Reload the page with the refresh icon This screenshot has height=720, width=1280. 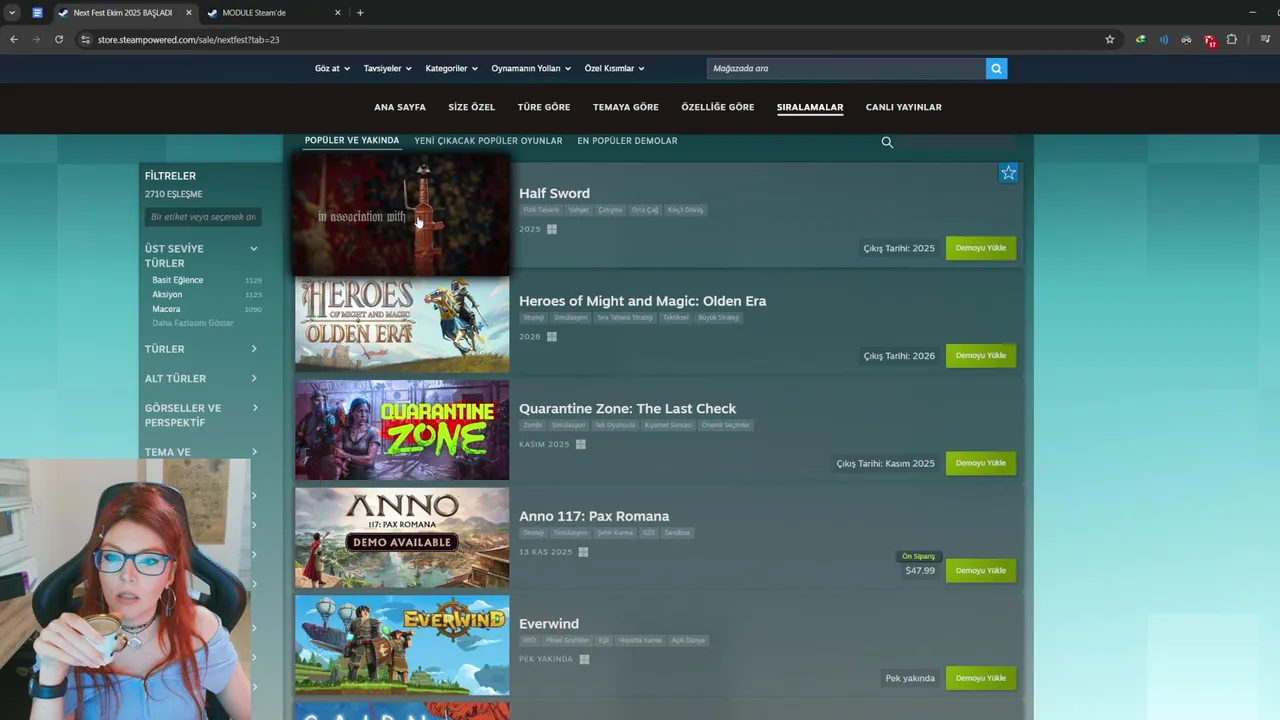(59, 39)
